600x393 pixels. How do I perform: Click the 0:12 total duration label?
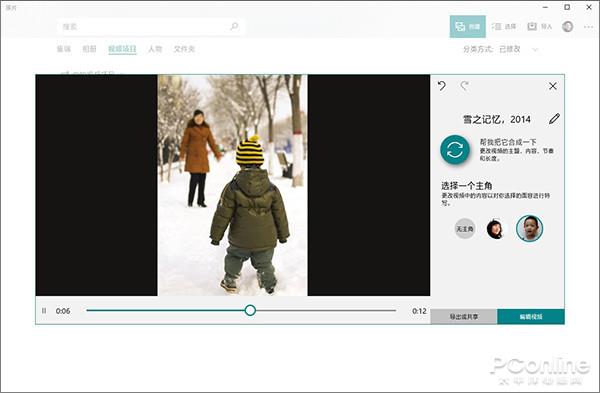pyautogui.click(x=419, y=311)
